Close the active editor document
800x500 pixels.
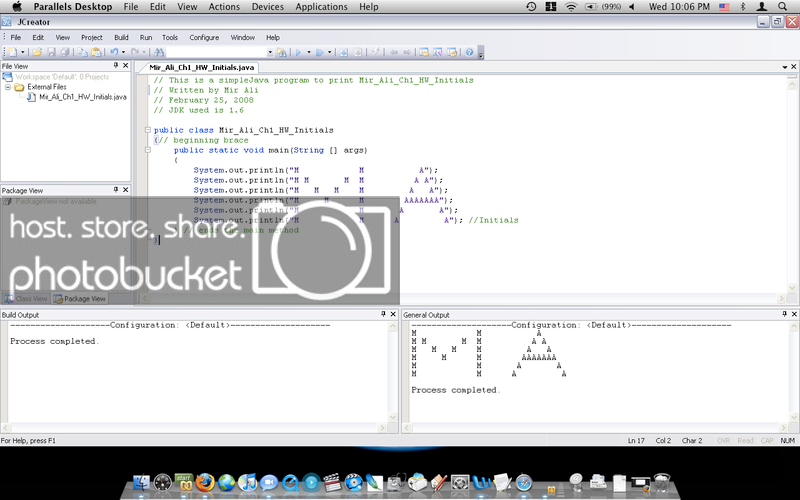point(793,67)
